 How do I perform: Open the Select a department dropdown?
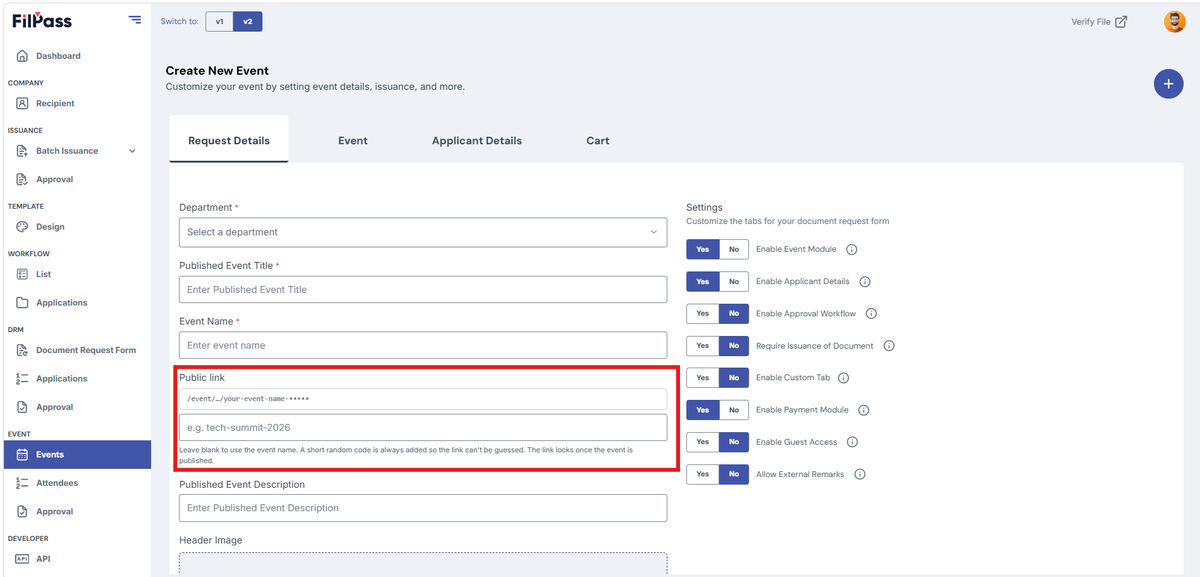tap(423, 232)
